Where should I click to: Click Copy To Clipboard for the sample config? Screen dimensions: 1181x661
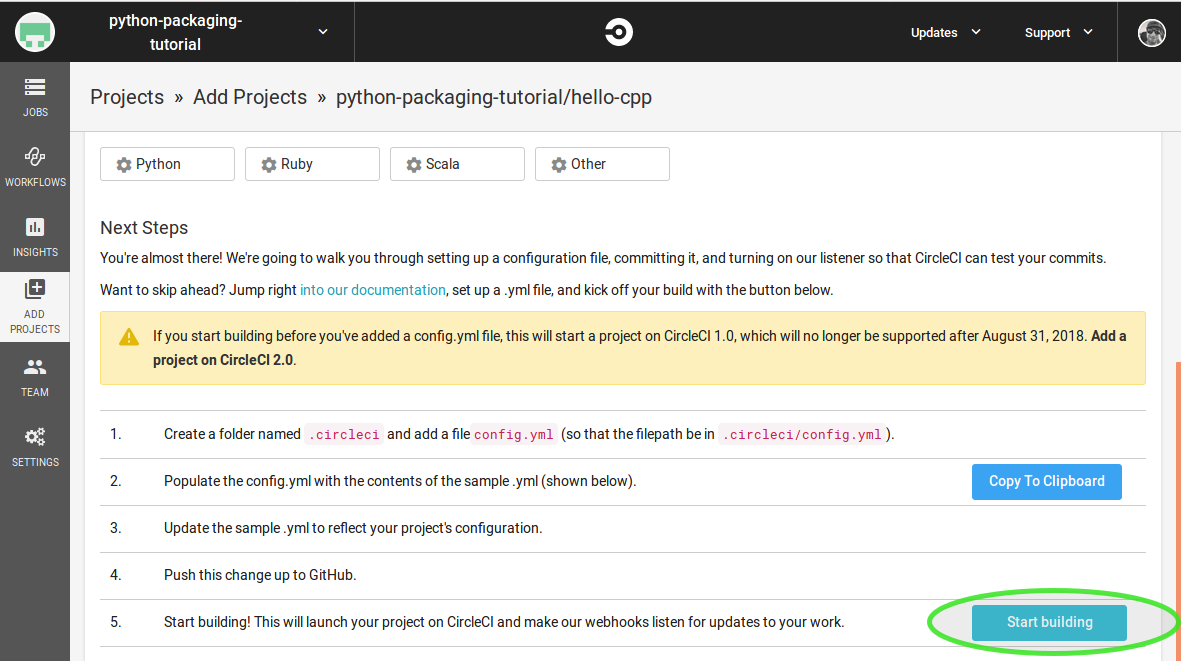click(1046, 481)
